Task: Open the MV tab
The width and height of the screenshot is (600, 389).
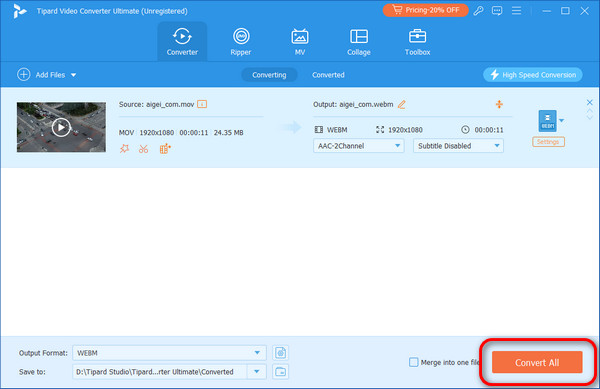Action: pyautogui.click(x=300, y=41)
